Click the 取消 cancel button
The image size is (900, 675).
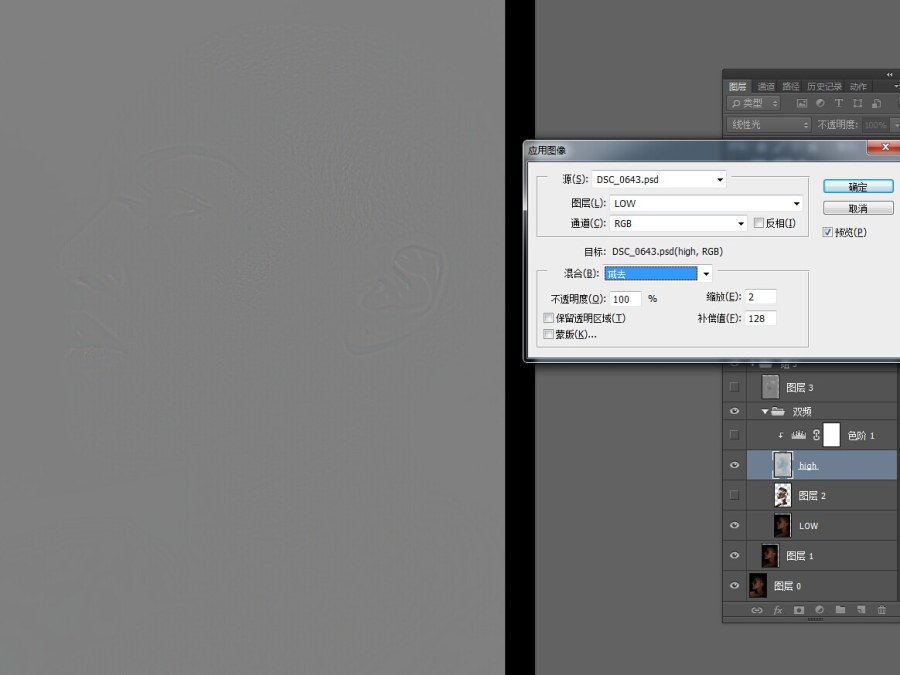click(858, 208)
